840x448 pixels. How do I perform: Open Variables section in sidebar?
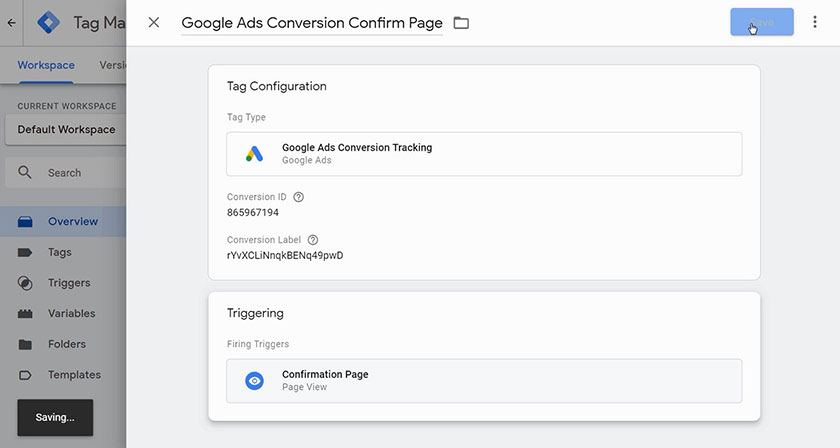pyautogui.click(x=71, y=313)
